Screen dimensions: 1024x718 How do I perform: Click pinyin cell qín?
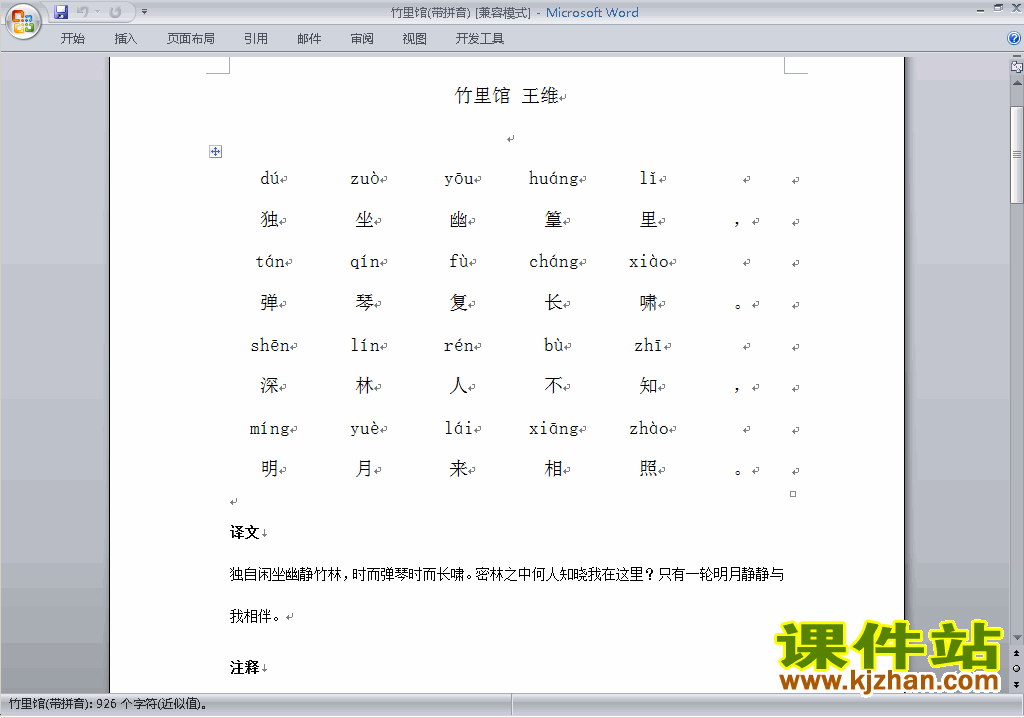tap(365, 262)
